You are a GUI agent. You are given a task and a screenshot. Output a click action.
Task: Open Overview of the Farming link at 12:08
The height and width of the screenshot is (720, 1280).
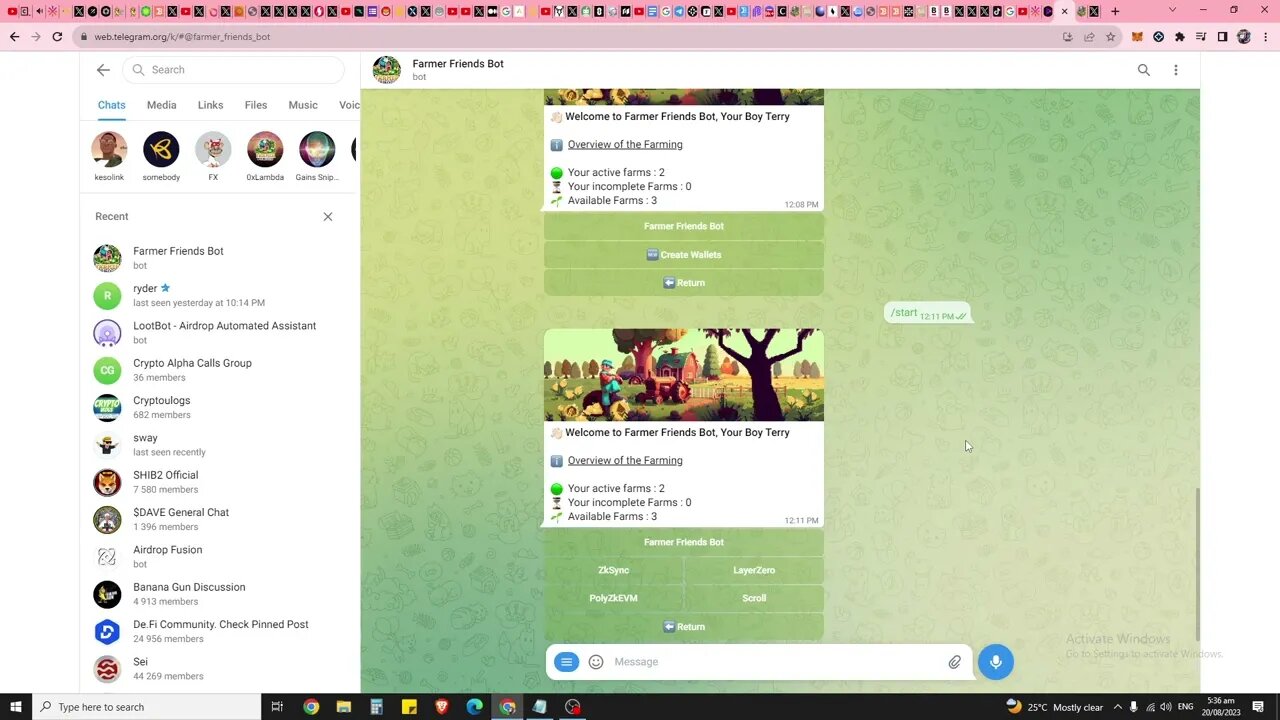tap(625, 145)
